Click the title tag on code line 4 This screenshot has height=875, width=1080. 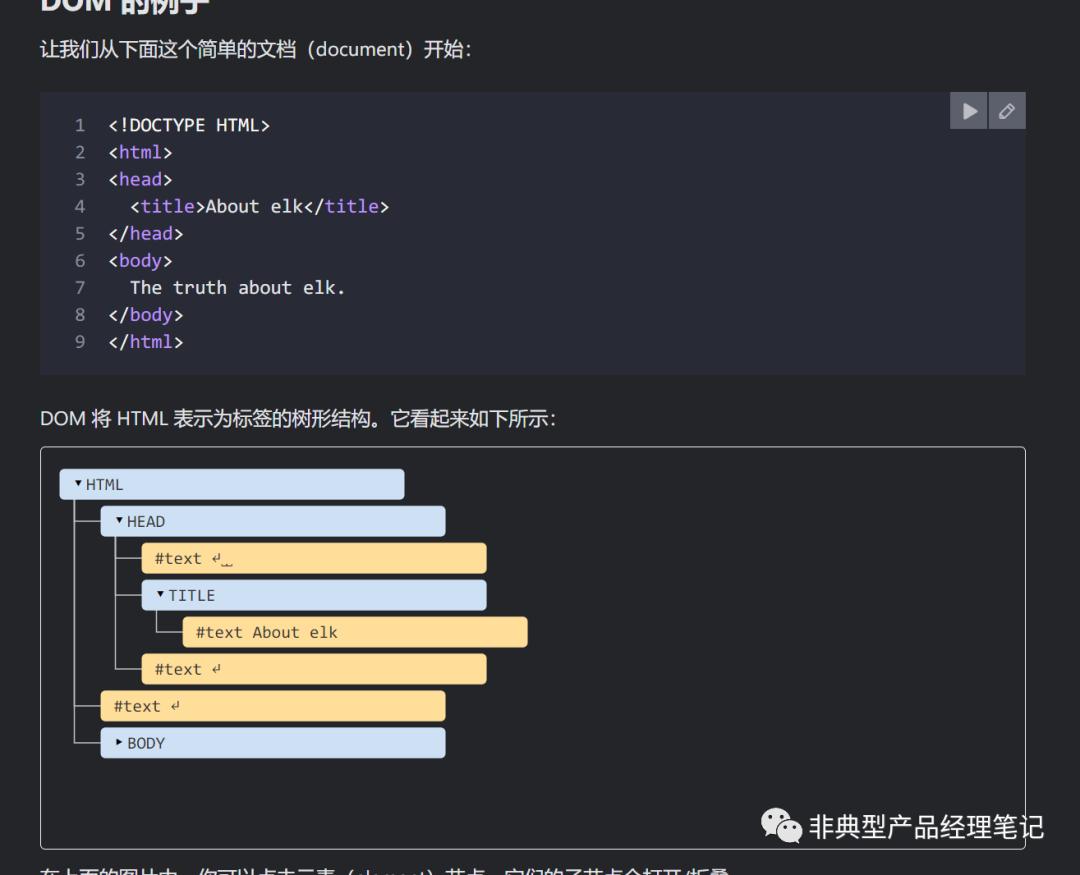[x=166, y=206]
